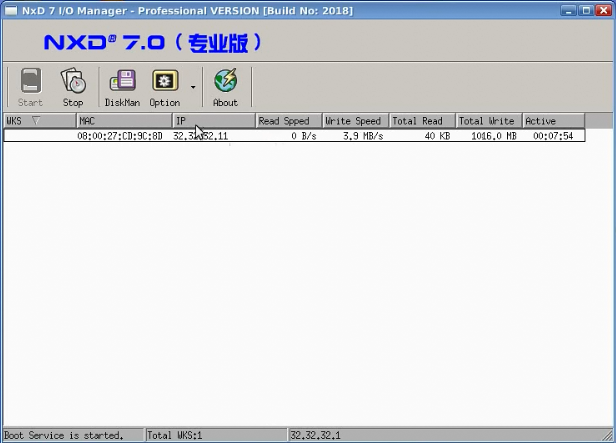The width and height of the screenshot is (616, 443).
Task: Open the DiskMan disk manager
Action: pos(122,87)
